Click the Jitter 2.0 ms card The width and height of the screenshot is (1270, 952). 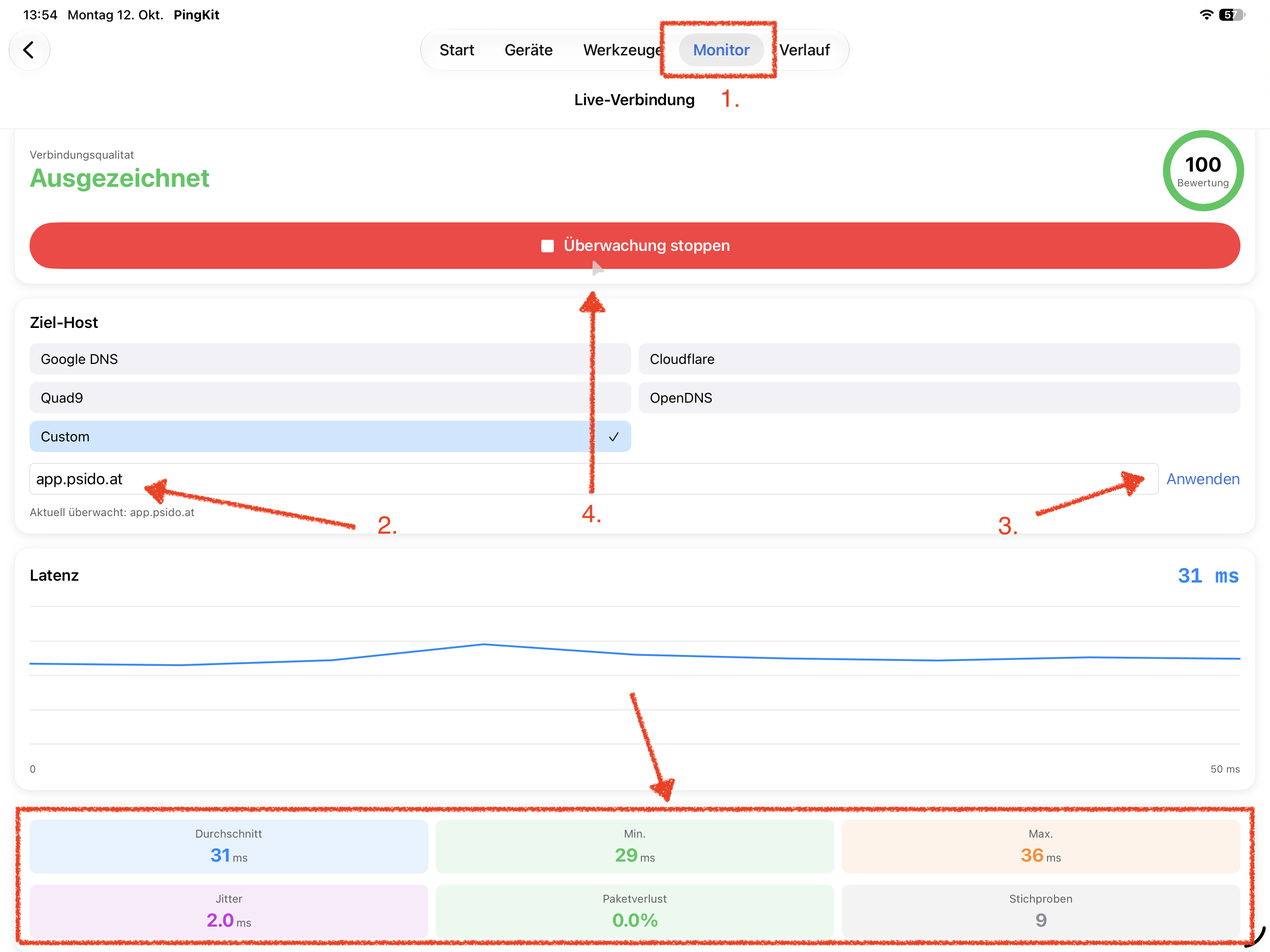tap(228, 911)
